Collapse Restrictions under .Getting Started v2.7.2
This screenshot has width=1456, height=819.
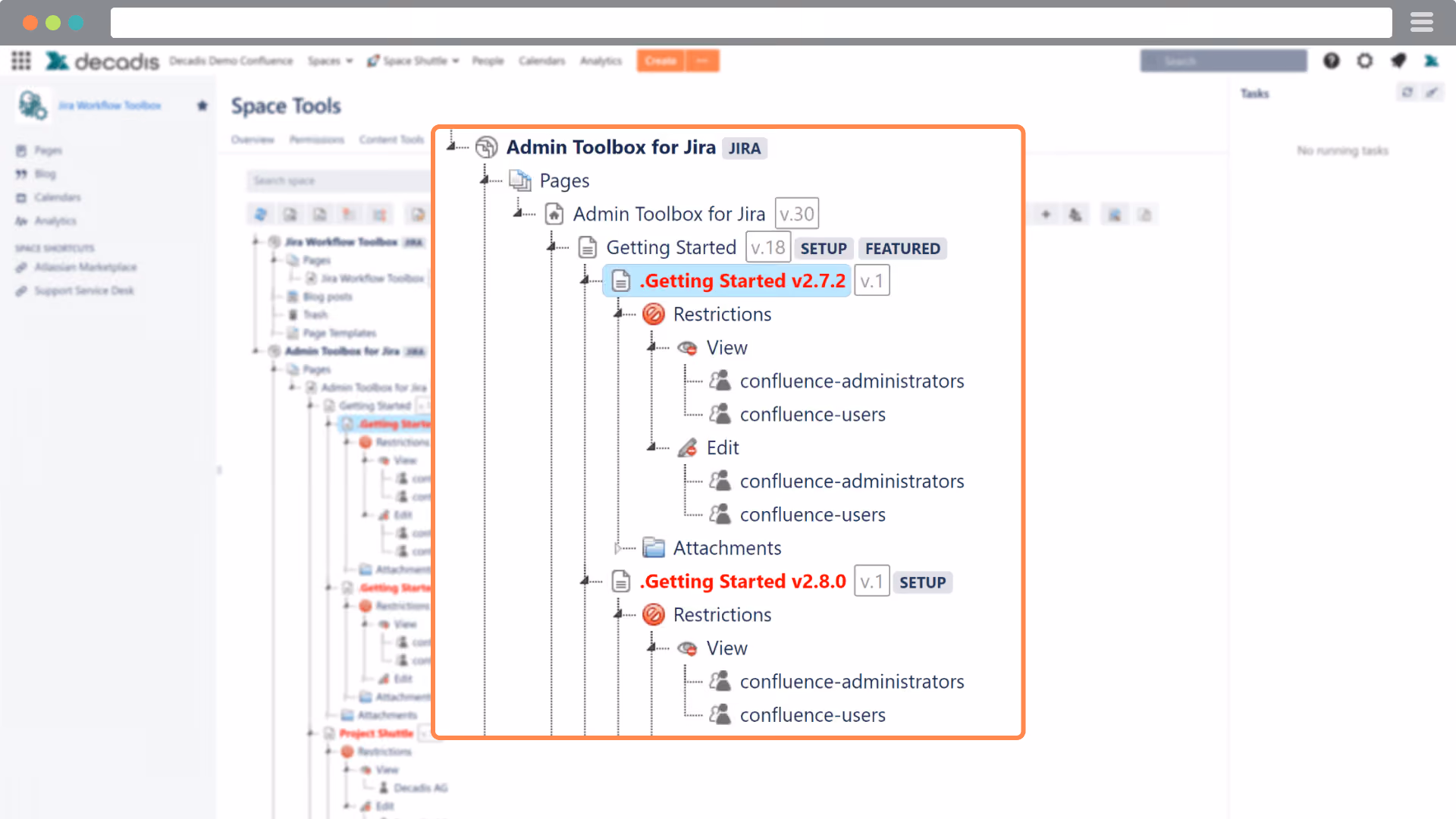pos(618,313)
